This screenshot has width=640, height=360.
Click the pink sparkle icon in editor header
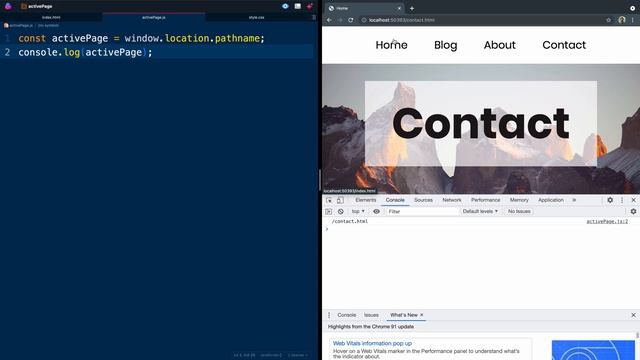tap(310, 6)
